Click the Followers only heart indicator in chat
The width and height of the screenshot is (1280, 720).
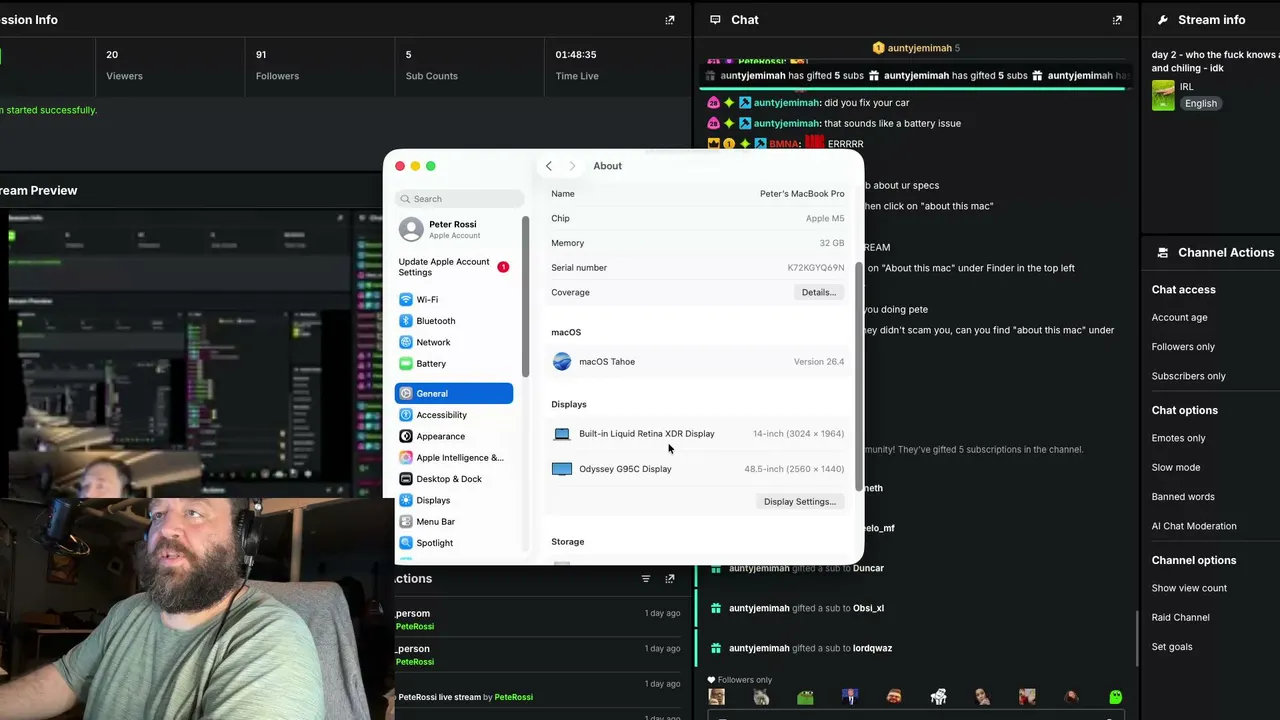(711, 680)
